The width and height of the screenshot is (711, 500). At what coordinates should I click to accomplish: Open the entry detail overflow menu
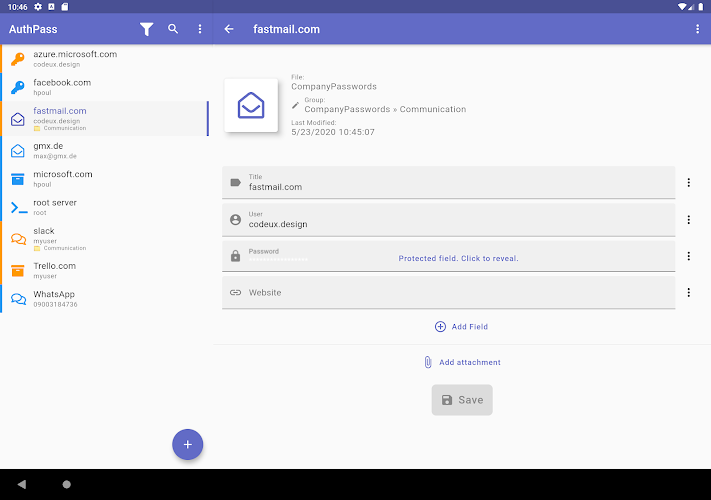pyautogui.click(x=697, y=29)
